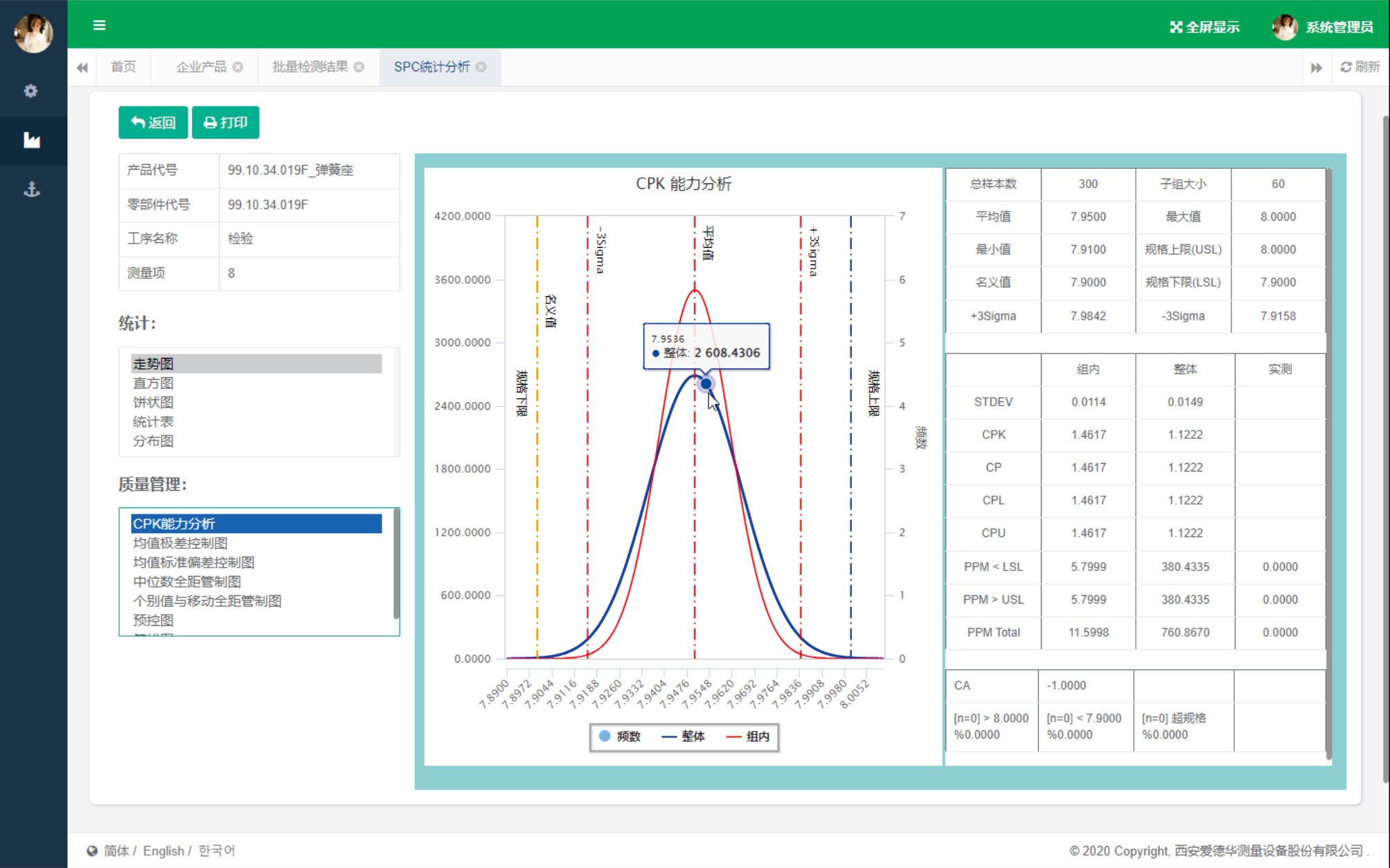The image size is (1390, 868).
Task: Click the 返回 button
Action: (x=153, y=123)
